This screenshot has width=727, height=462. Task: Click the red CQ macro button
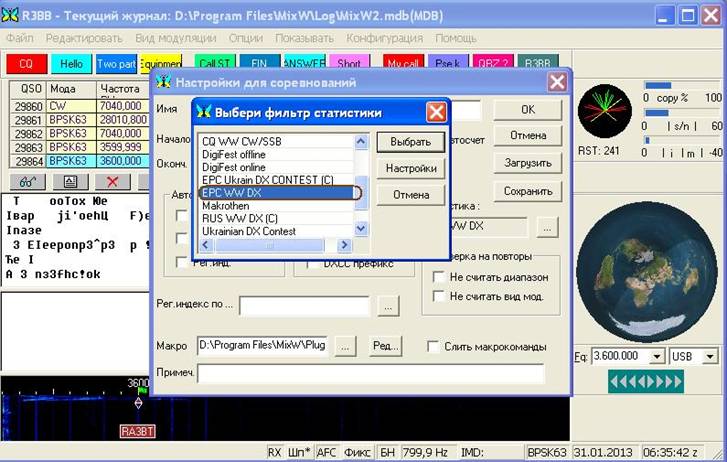coord(26,63)
